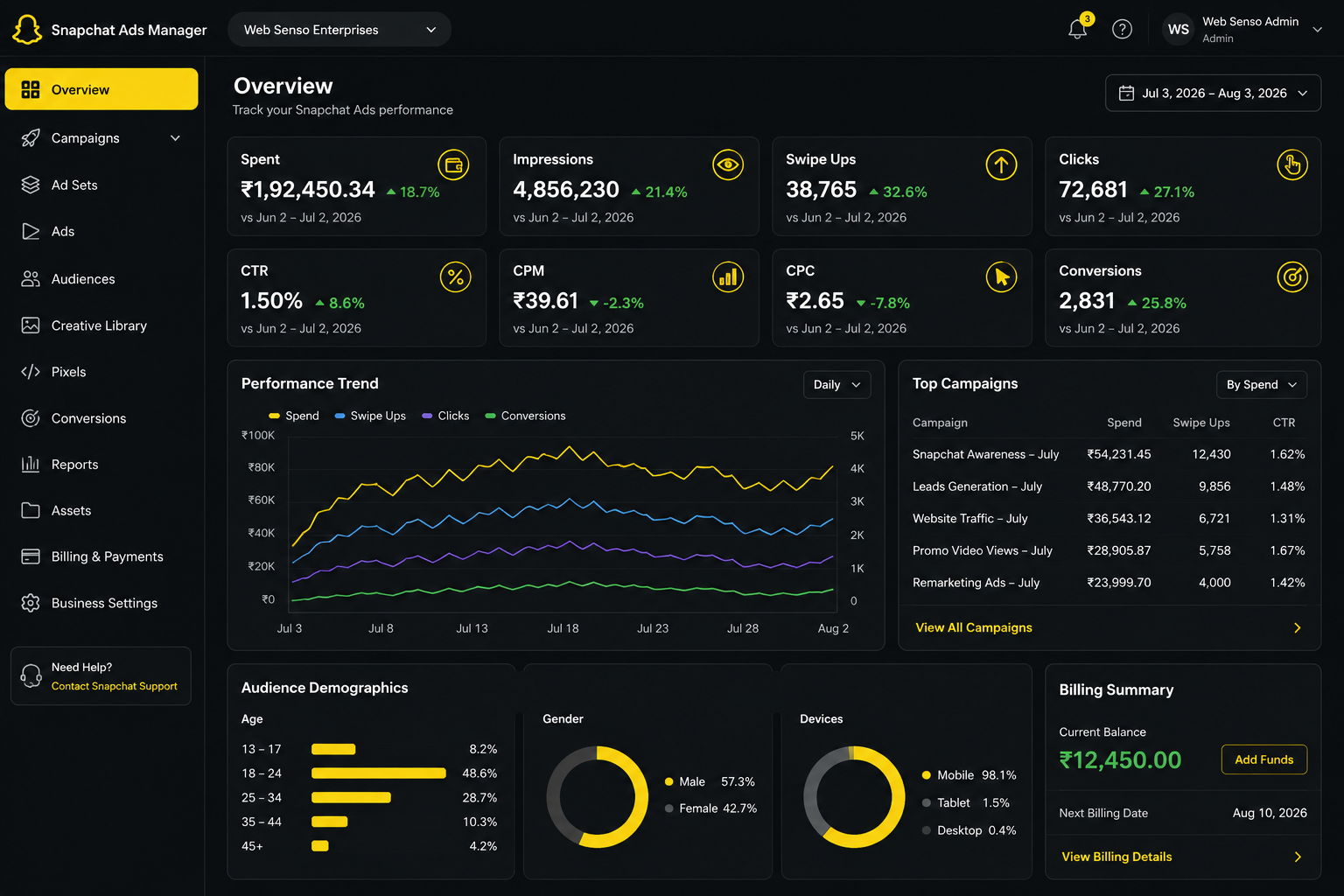Click the Gender donut chart
This screenshot has height=896, width=1344.
tap(598, 797)
